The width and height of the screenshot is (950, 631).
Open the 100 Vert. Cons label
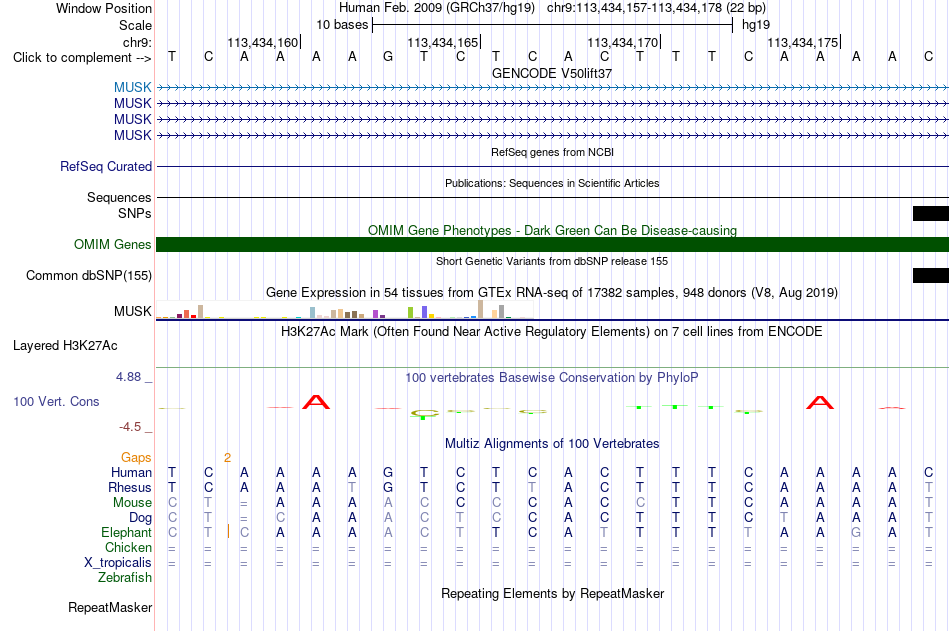(56, 401)
